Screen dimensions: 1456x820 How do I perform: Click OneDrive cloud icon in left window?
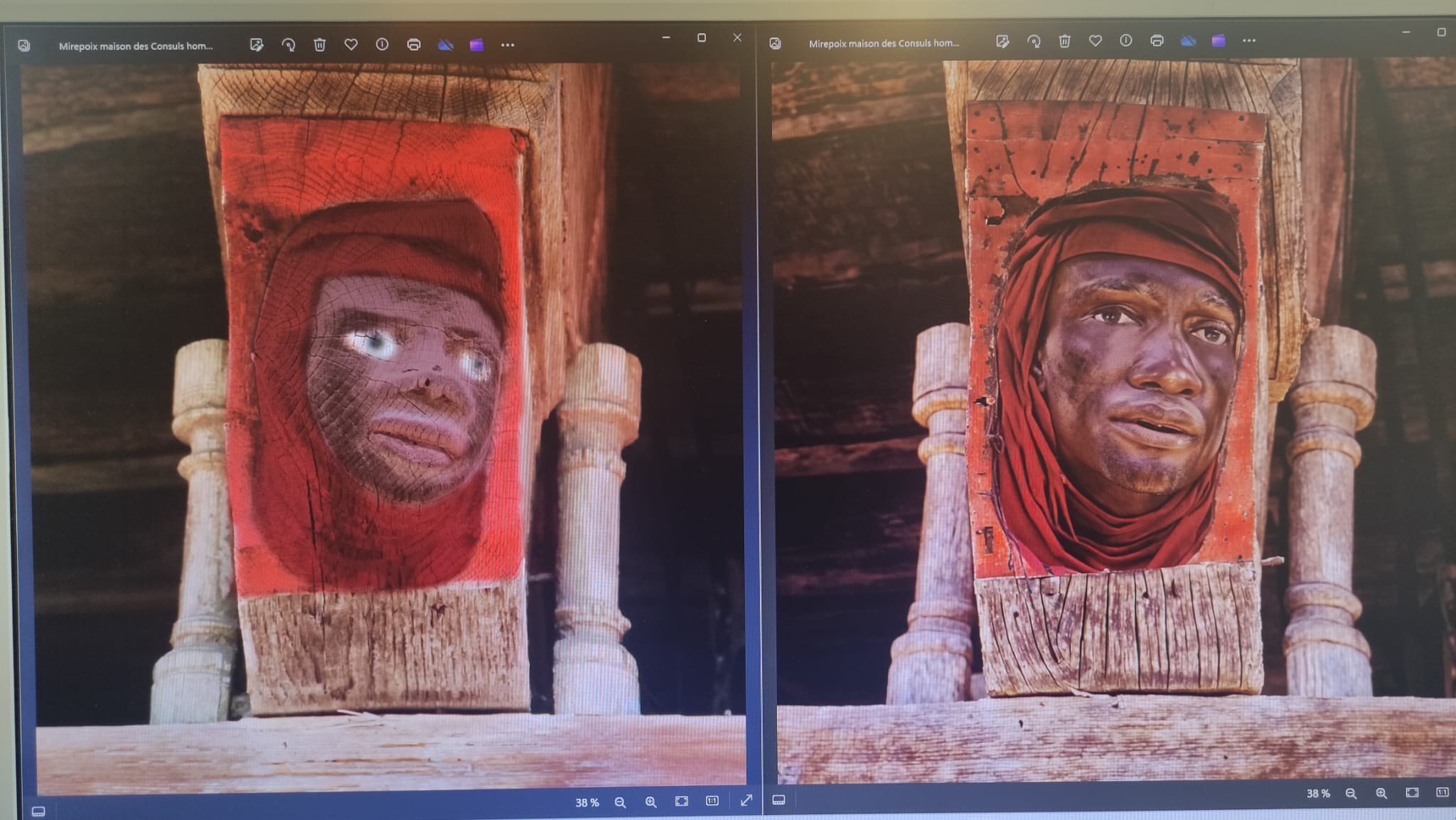pyautogui.click(x=446, y=46)
